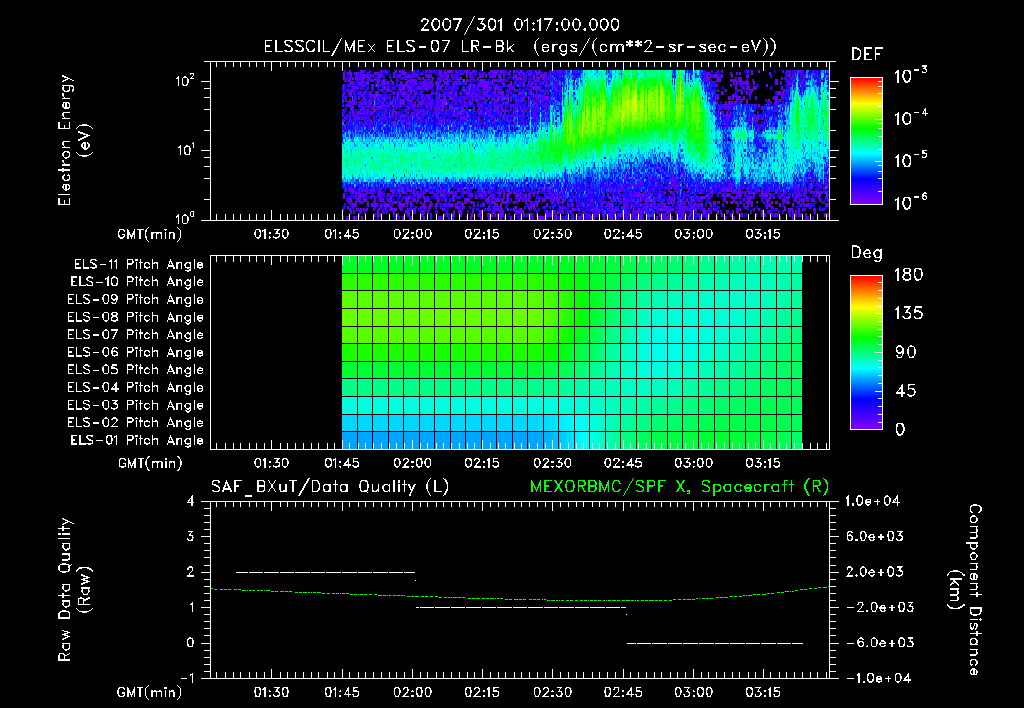The height and width of the screenshot is (708, 1024).
Task: Select the 'ELS-06 Pitch Angle' row label
Action: [135, 353]
